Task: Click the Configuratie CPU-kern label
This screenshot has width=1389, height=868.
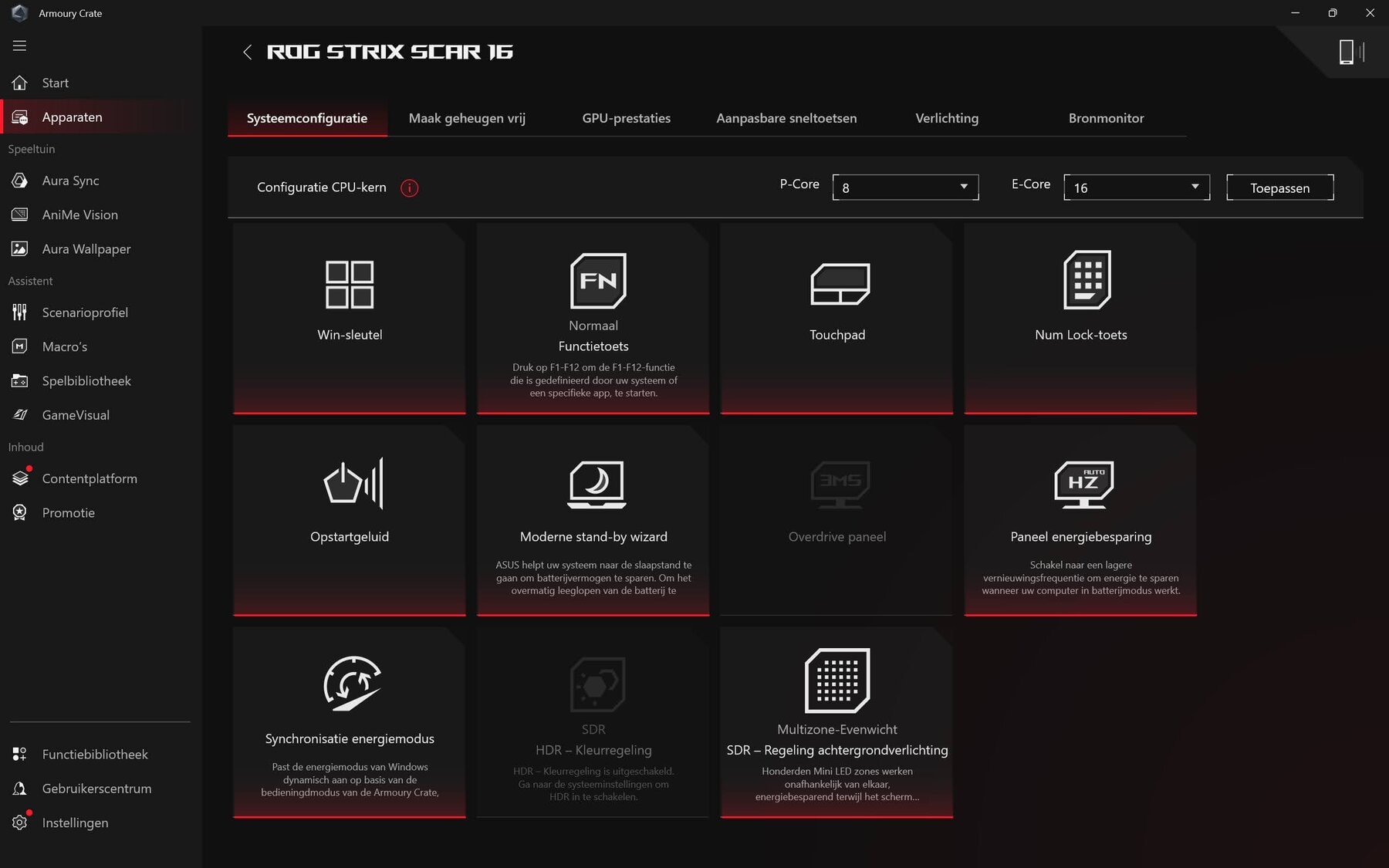Action: [321, 187]
